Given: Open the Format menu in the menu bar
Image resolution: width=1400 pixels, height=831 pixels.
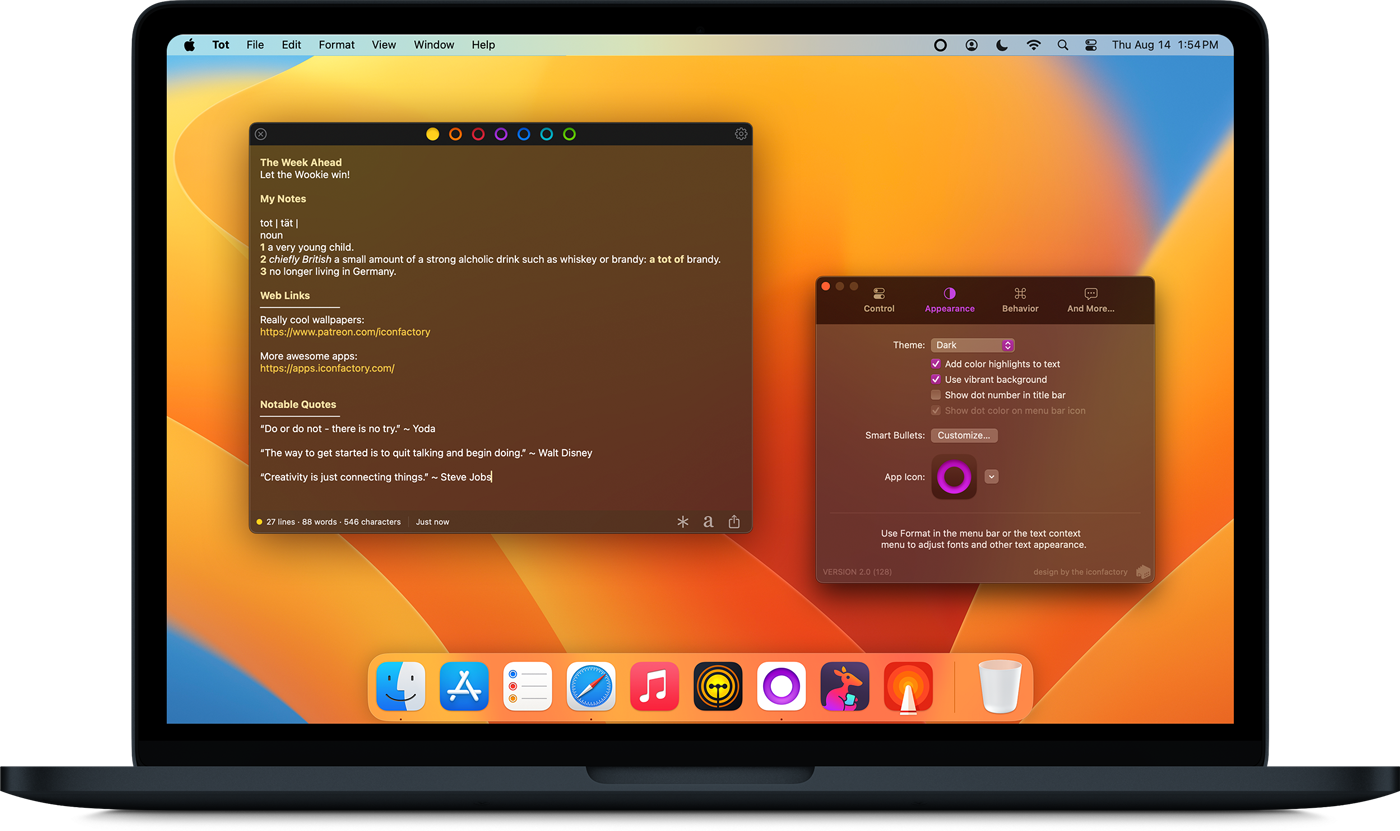Looking at the screenshot, I should point(336,44).
